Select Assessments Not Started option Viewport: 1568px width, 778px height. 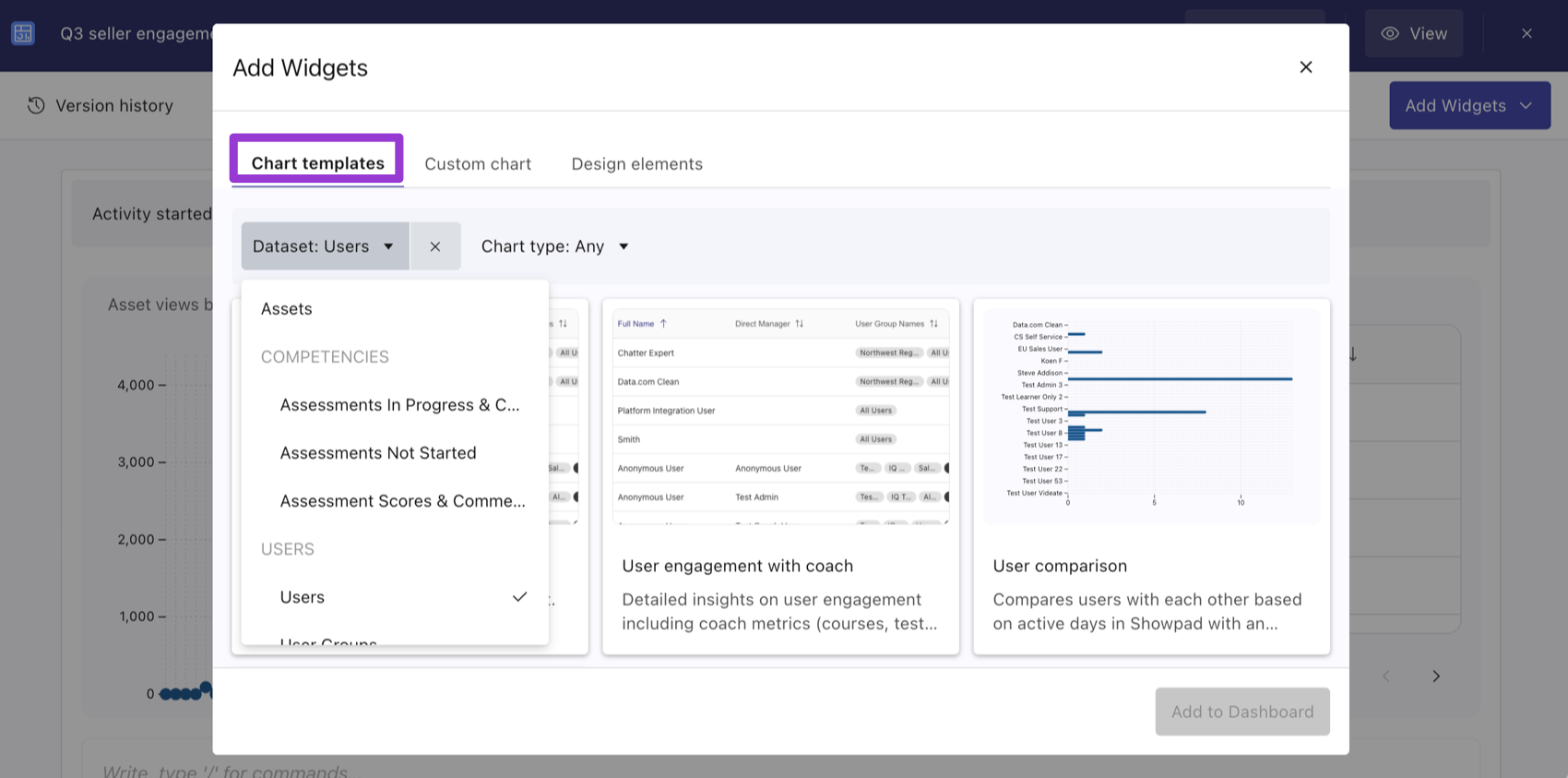point(395,453)
